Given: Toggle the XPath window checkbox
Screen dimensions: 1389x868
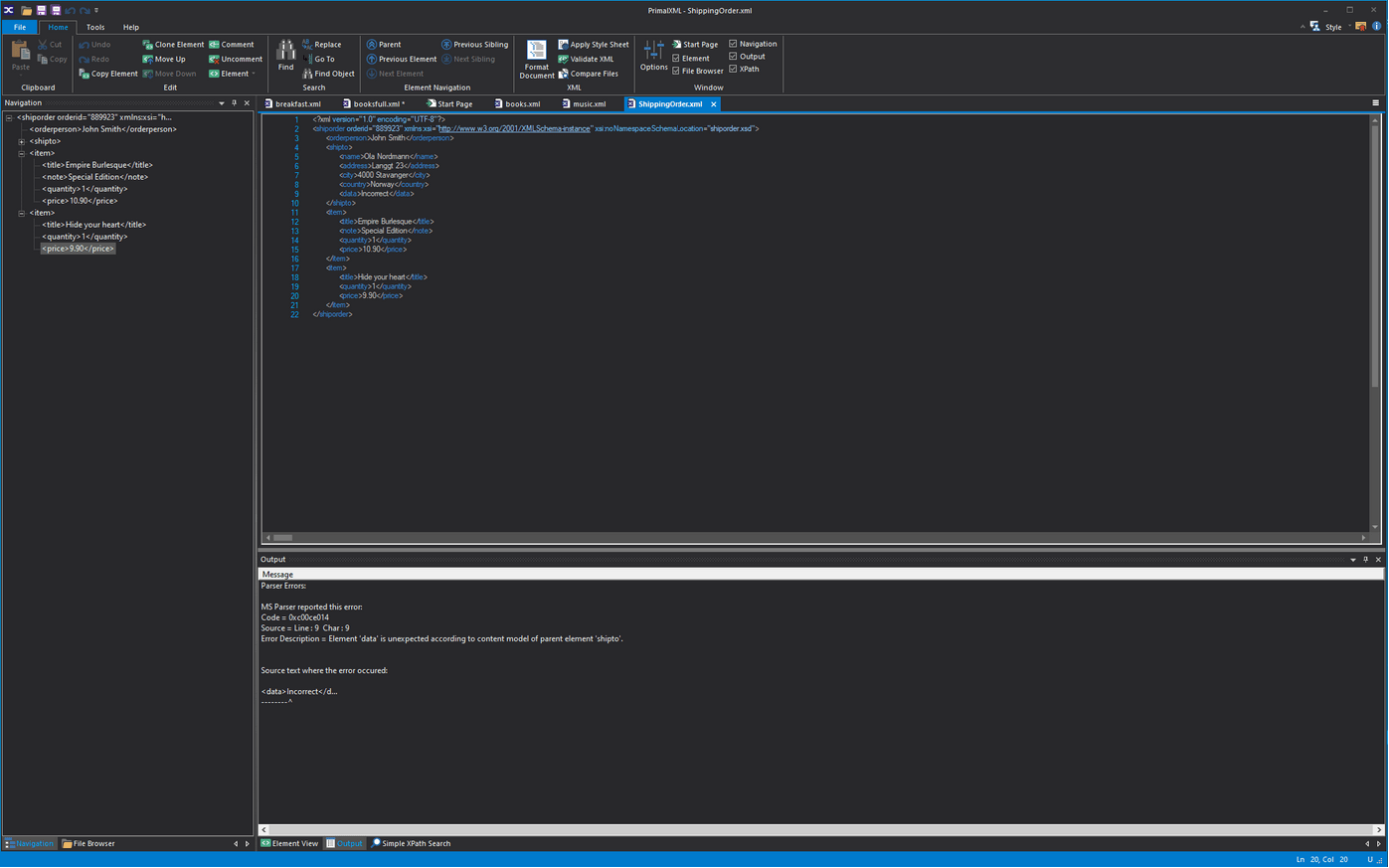Looking at the screenshot, I should coord(744,70).
